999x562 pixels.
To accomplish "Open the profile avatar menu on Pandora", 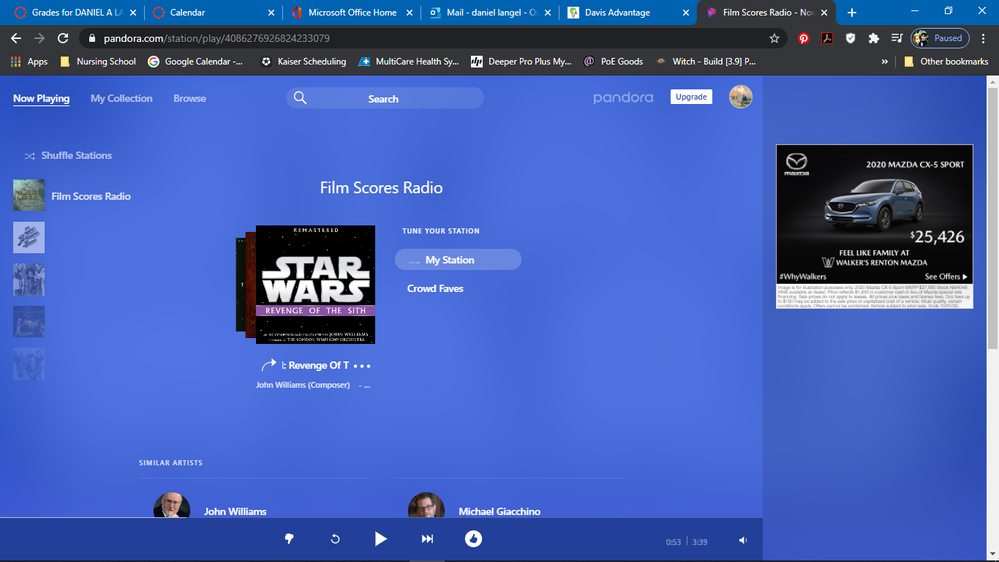I will pos(740,97).
